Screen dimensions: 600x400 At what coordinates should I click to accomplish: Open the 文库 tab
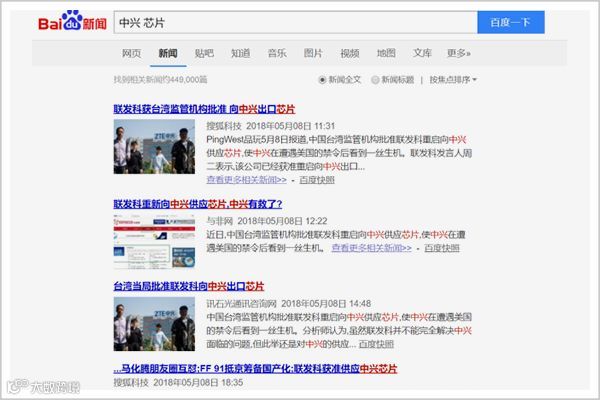click(x=422, y=53)
